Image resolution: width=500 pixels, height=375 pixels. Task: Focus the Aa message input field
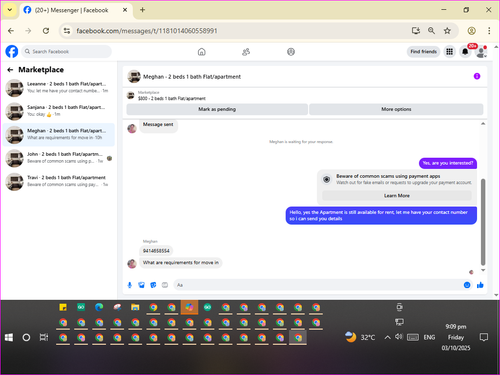pos(318,285)
